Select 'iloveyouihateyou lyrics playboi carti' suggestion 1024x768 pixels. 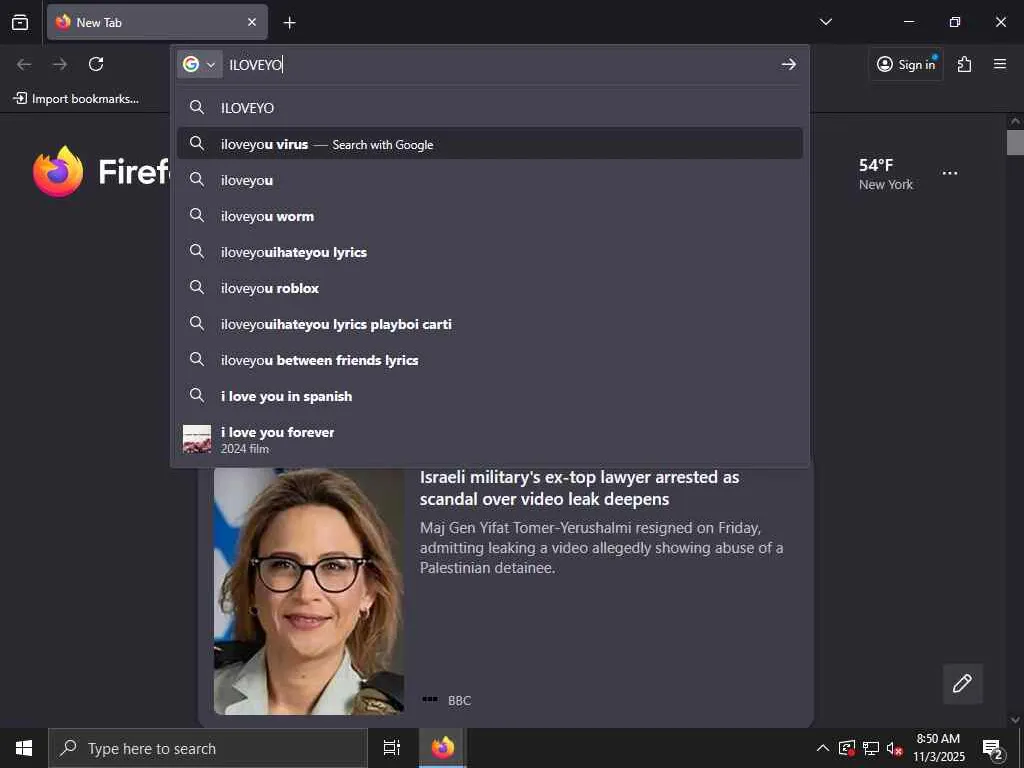click(x=490, y=323)
